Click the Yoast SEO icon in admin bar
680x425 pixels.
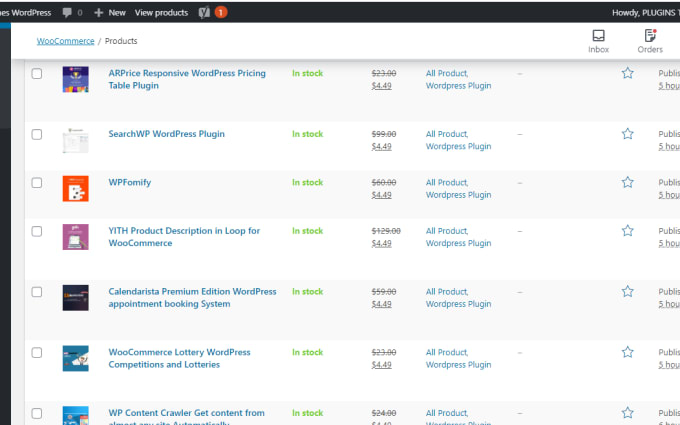204,12
